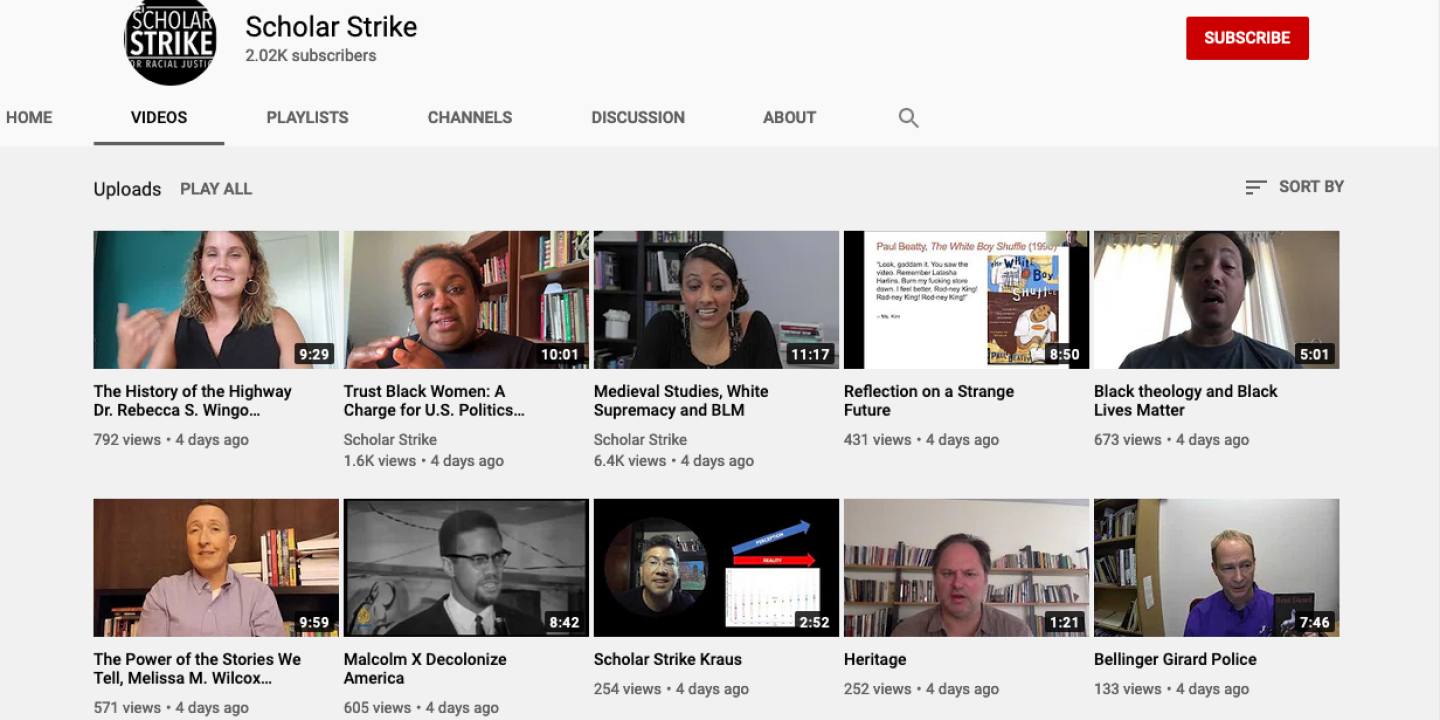Select the Videos tab
Image resolution: width=1440 pixels, height=720 pixels.
[159, 117]
